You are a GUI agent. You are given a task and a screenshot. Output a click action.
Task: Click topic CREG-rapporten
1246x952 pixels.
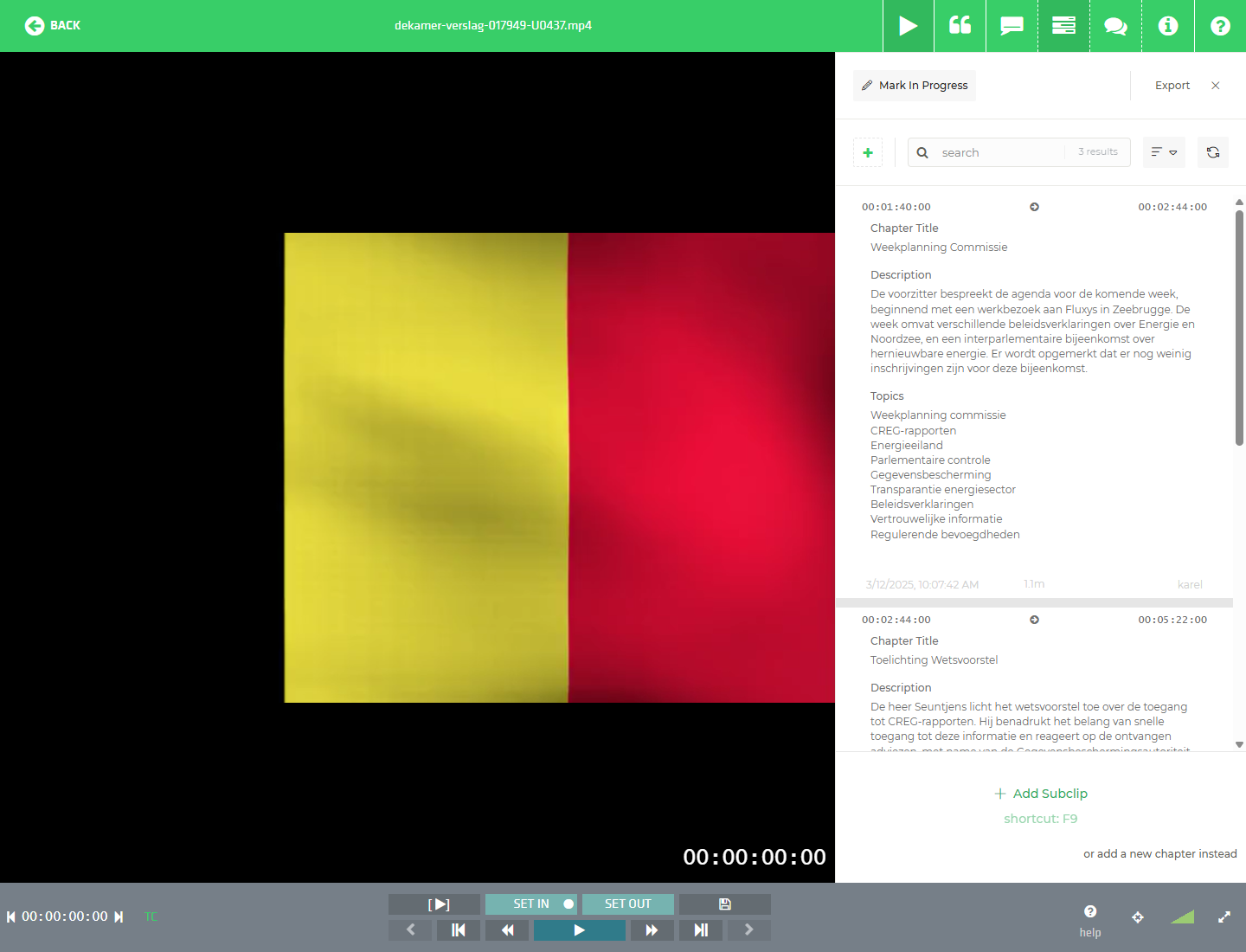913,431
